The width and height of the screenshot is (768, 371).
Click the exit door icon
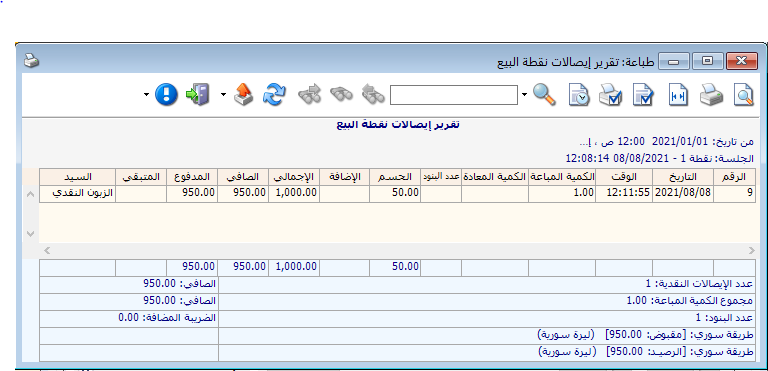(x=198, y=94)
